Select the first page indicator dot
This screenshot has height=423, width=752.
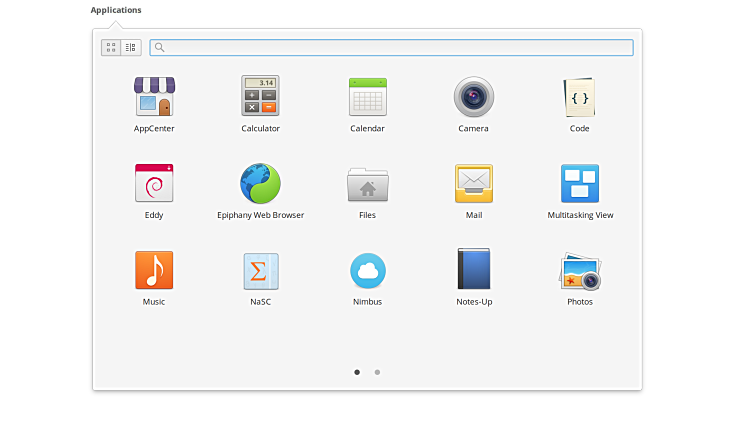pyautogui.click(x=357, y=372)
